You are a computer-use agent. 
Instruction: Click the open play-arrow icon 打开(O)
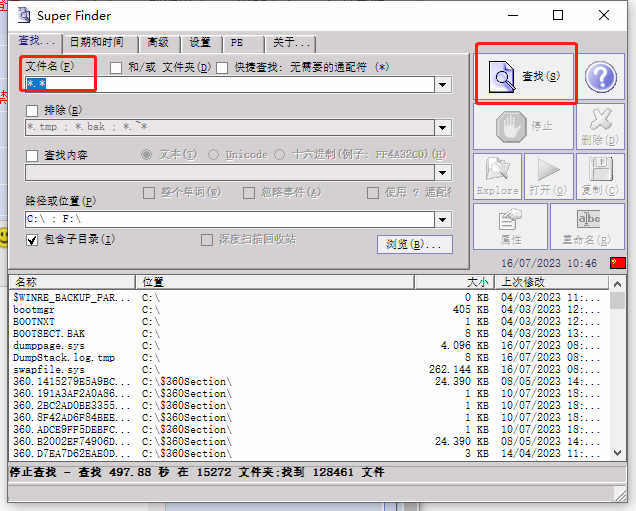coord(548,176)
